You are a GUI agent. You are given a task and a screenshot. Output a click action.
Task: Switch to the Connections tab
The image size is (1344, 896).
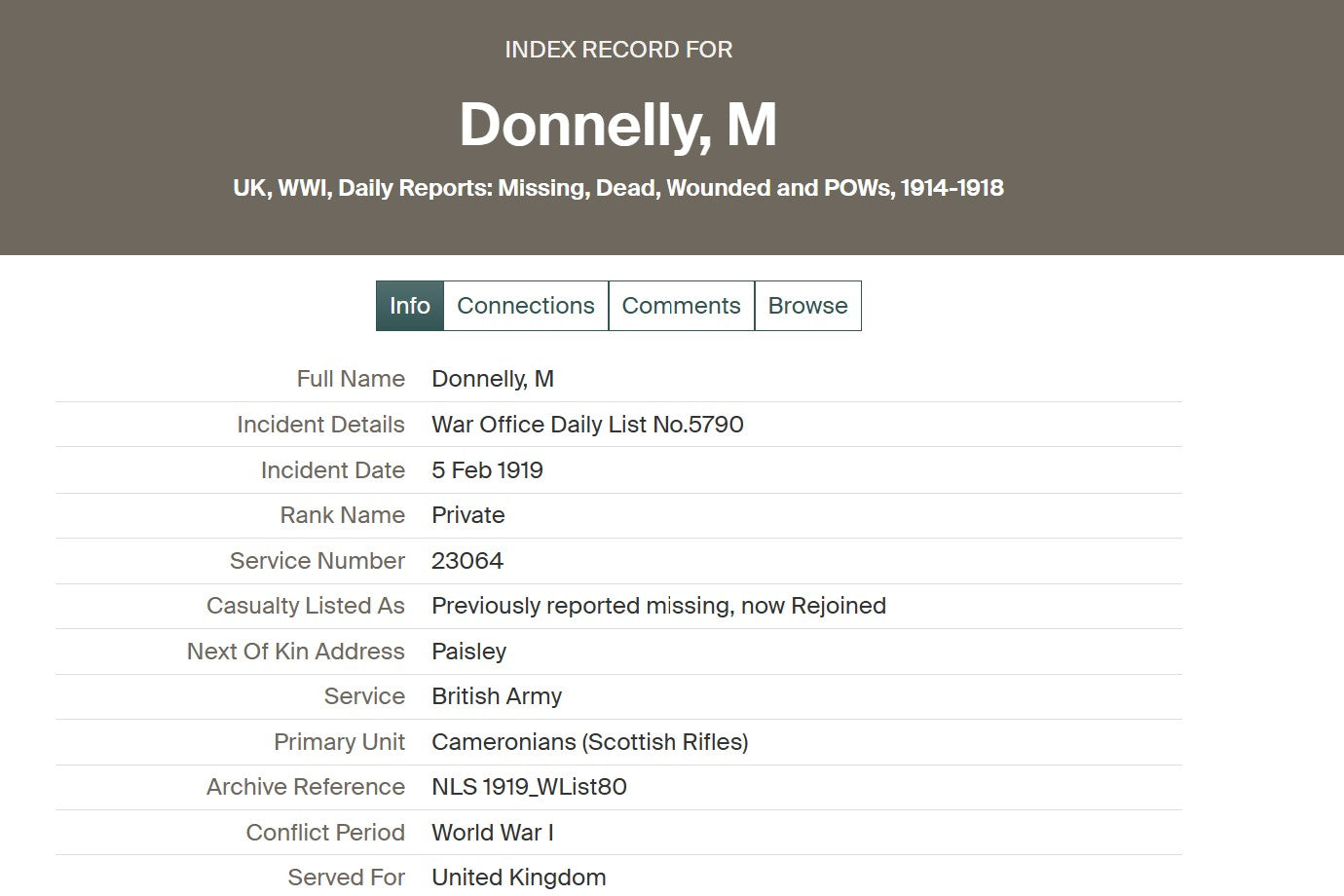526,306
